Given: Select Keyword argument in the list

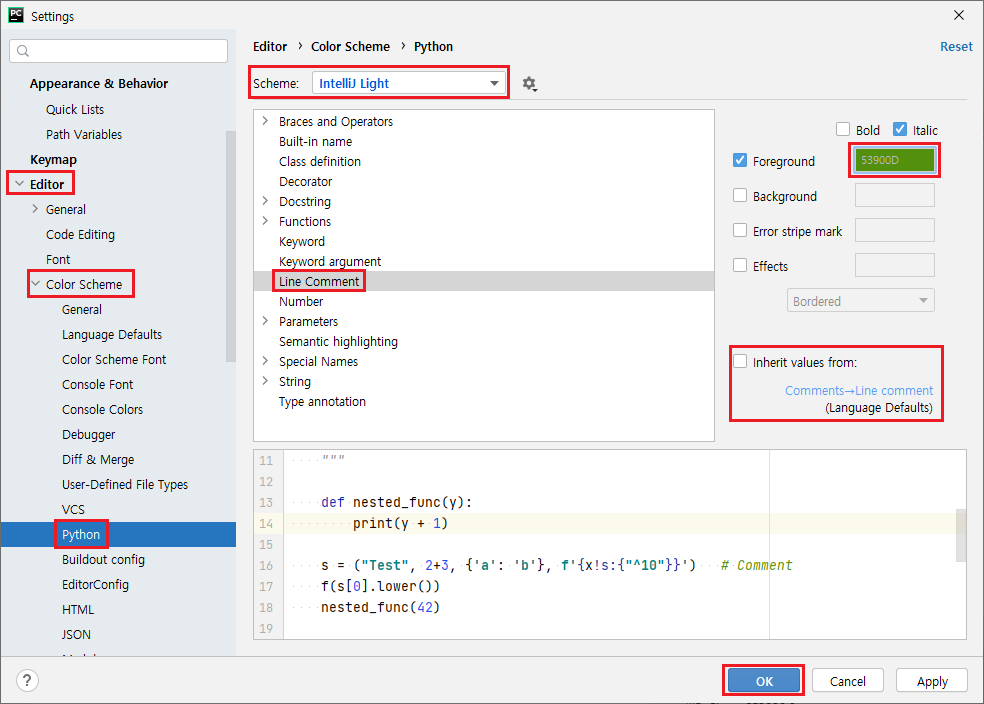Looking at the screenshot, I should pos(330,261).
